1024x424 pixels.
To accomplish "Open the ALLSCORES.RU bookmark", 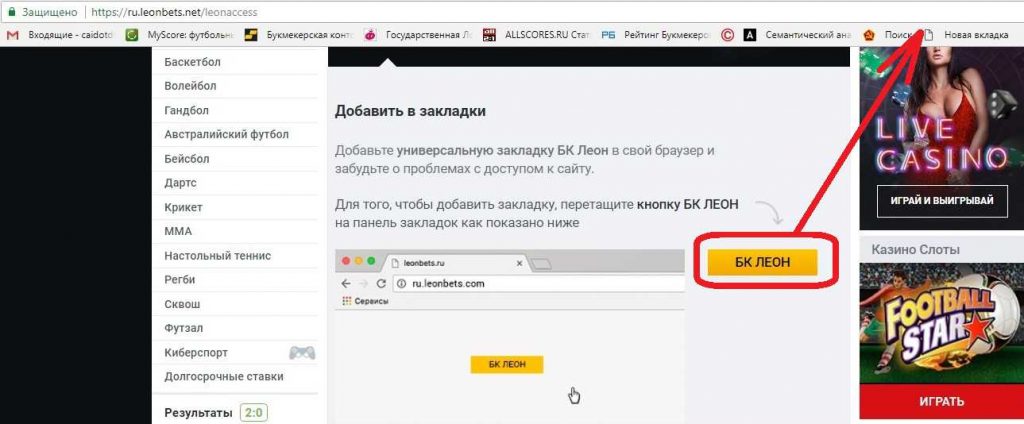I will point(537,35).
